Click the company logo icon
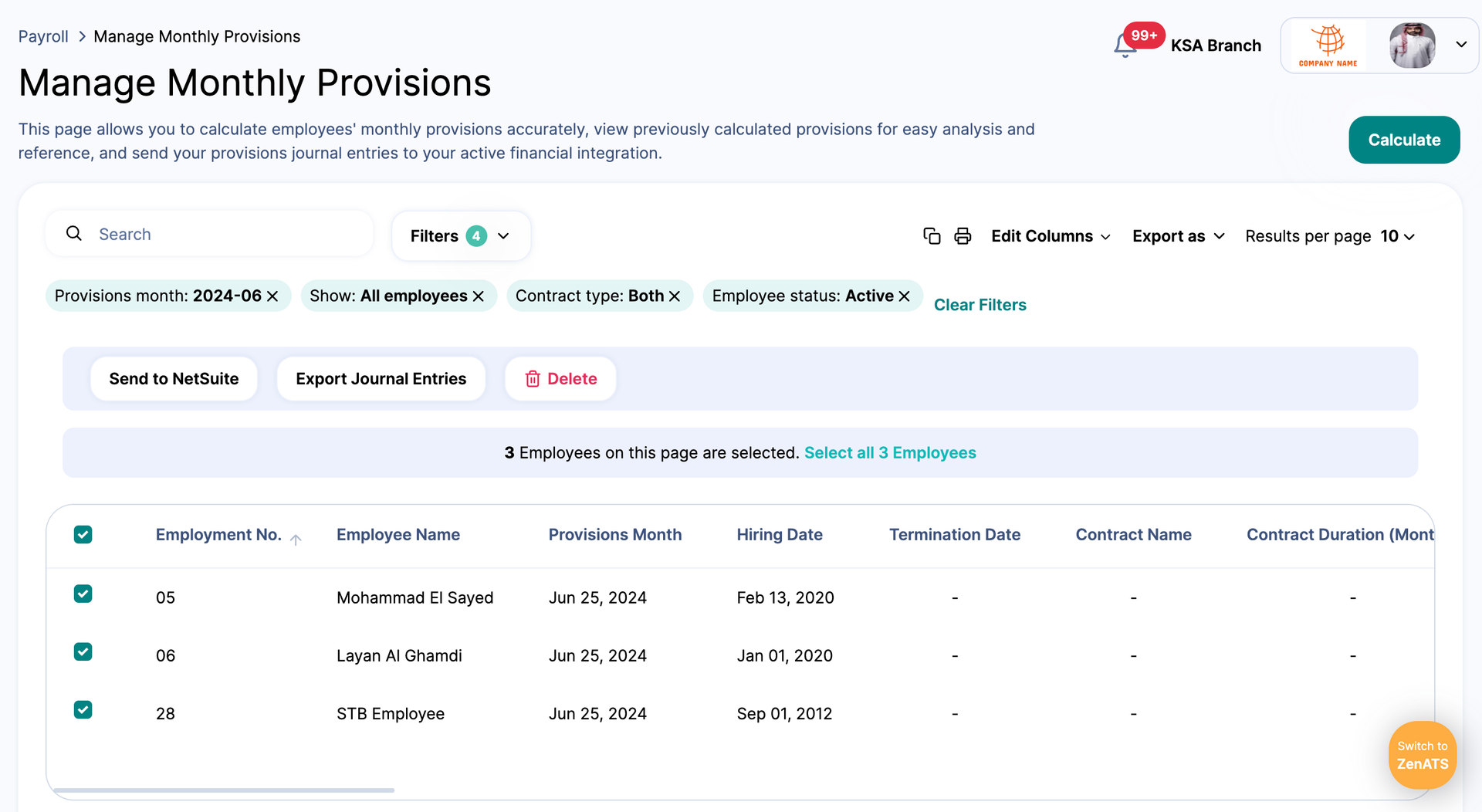Viewport: 1482px width, 812px height. pos(1328,46)
